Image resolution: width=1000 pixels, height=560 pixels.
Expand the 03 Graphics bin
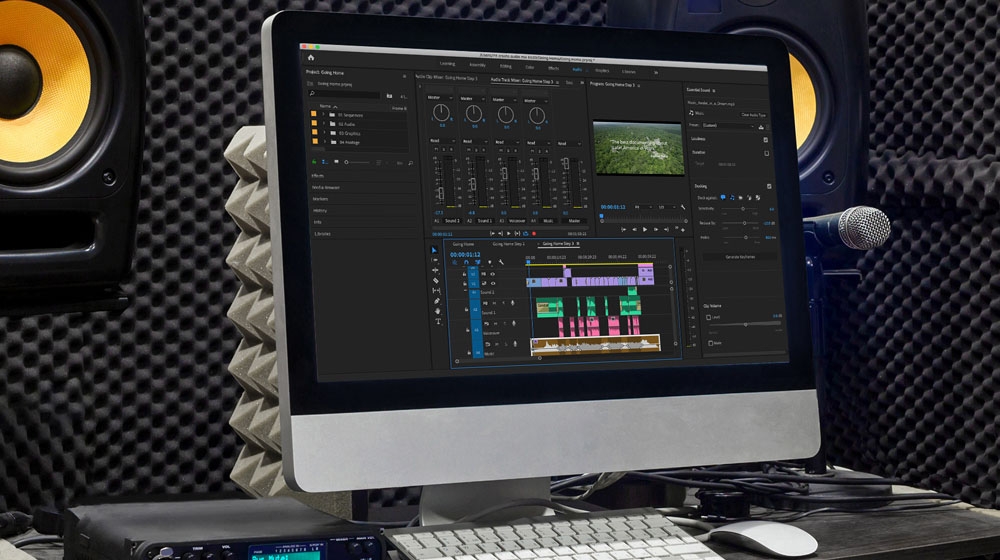[324, 133]
